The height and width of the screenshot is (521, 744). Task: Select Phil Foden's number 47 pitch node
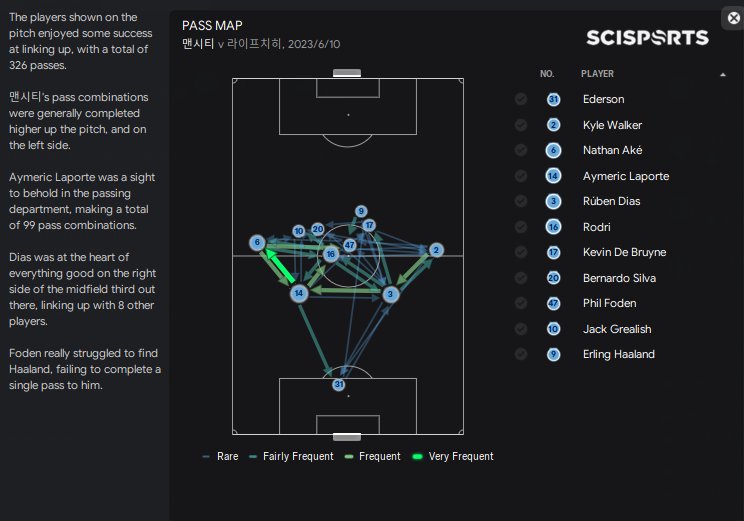click(x=350, y=245)
